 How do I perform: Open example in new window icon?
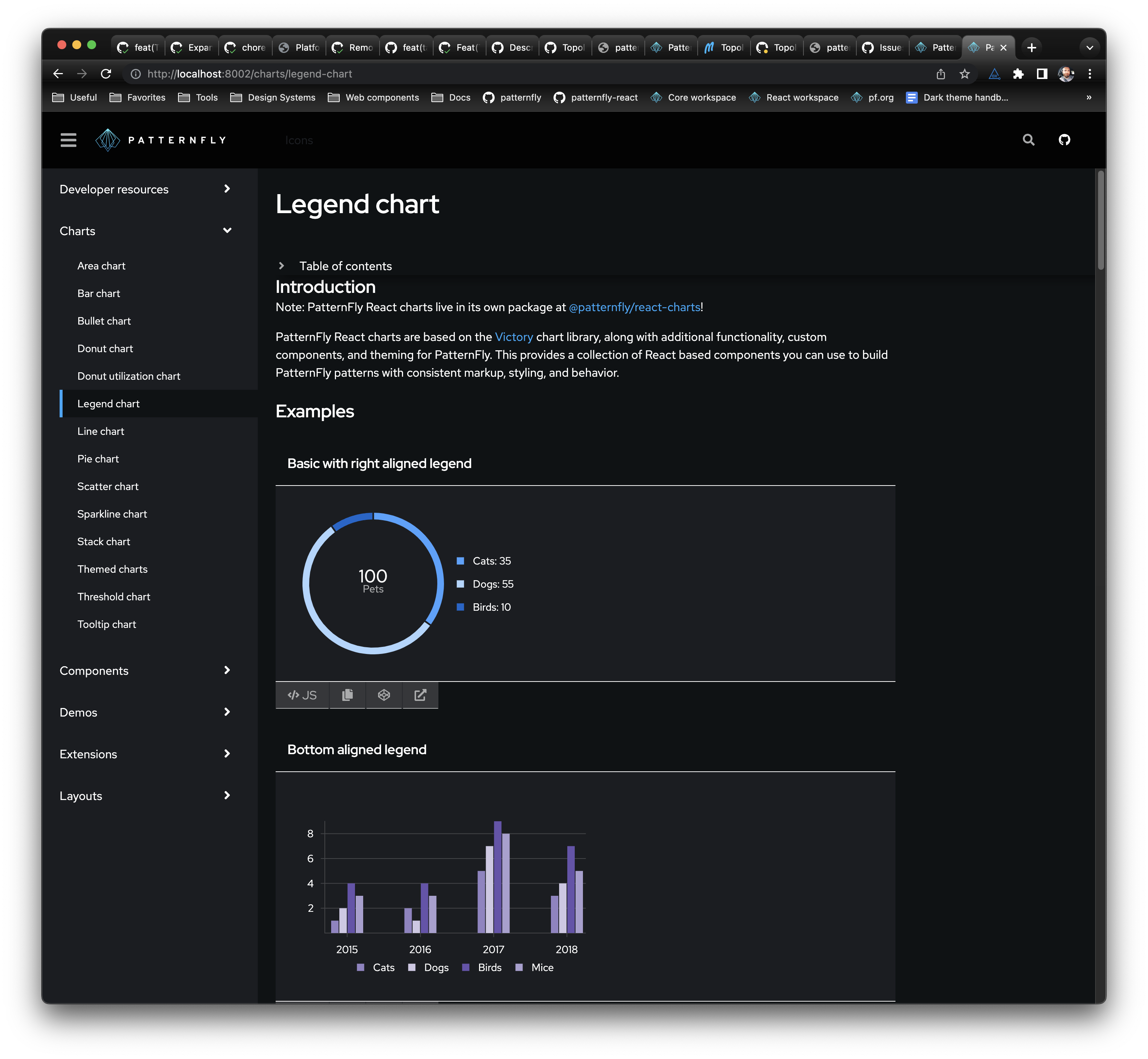click(420, 695)
